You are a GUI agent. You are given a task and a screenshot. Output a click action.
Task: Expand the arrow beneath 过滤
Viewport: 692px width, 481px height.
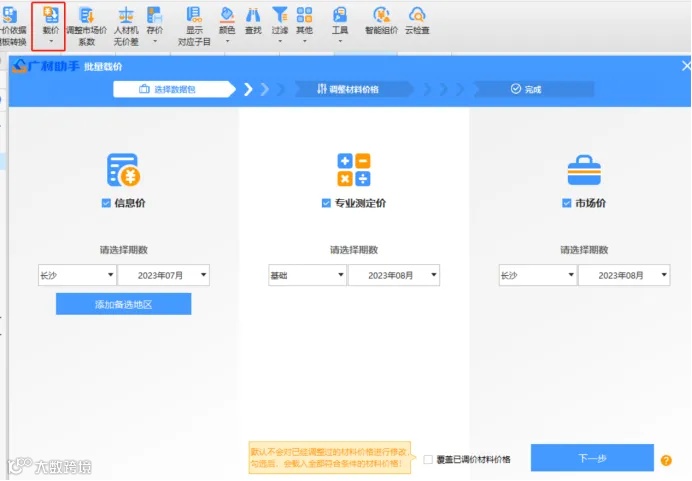click(x=280, y=41)
